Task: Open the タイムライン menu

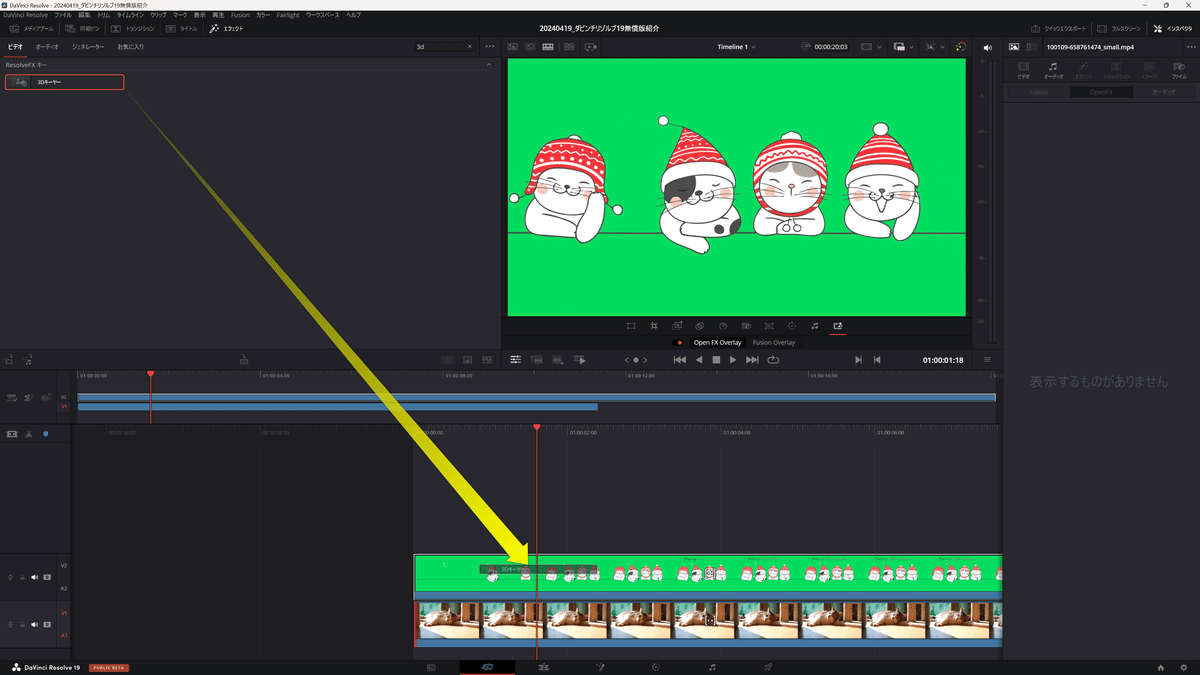Action: point(129,15)
